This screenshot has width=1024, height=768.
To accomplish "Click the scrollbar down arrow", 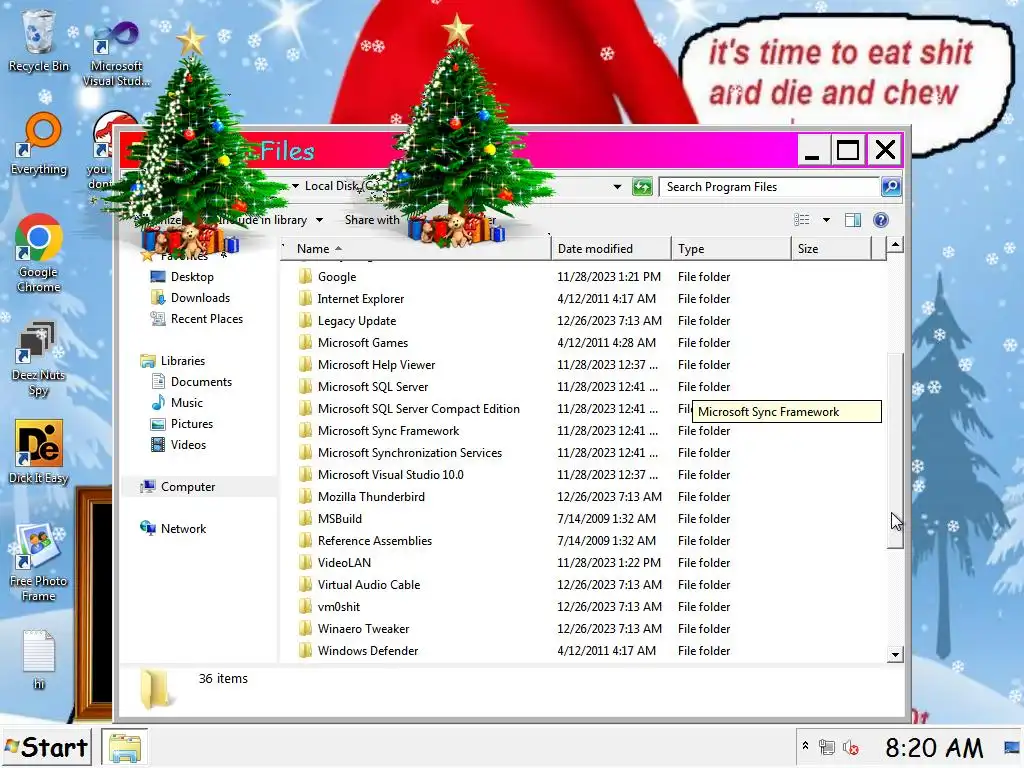I will 895,654.
